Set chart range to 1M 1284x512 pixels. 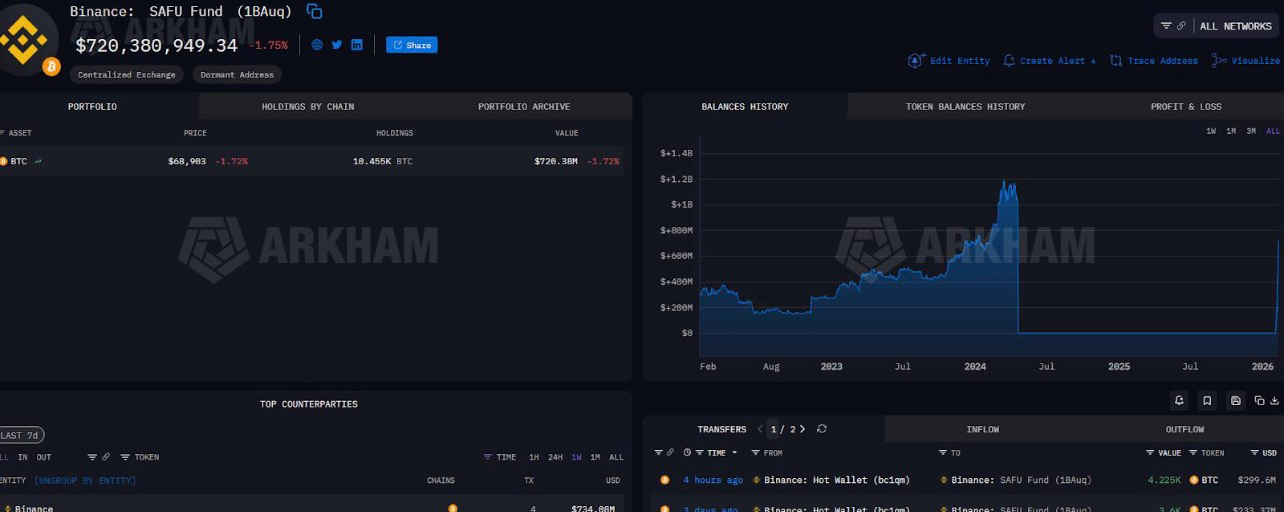1231,131
